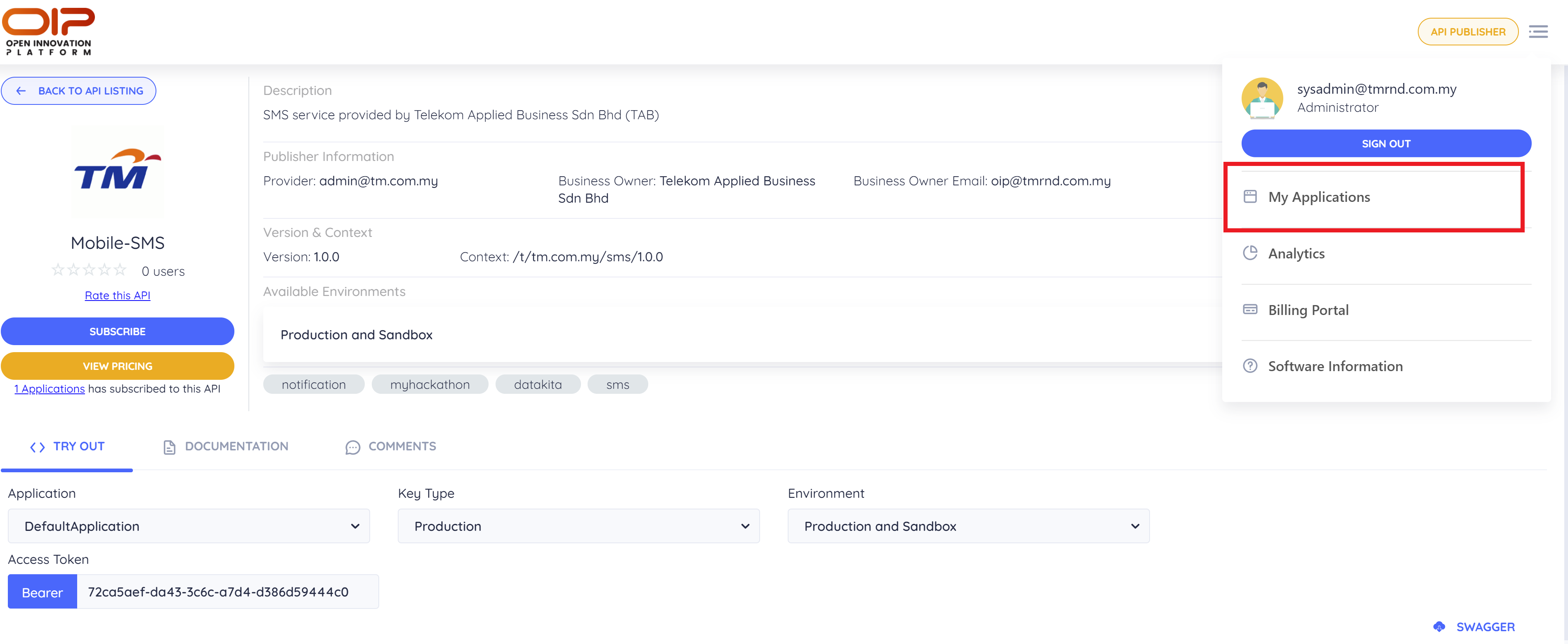The image size is (1568, 644).
Task: Click the oip@tmrnd.com.my owner email
Action: pos(1051,181)
